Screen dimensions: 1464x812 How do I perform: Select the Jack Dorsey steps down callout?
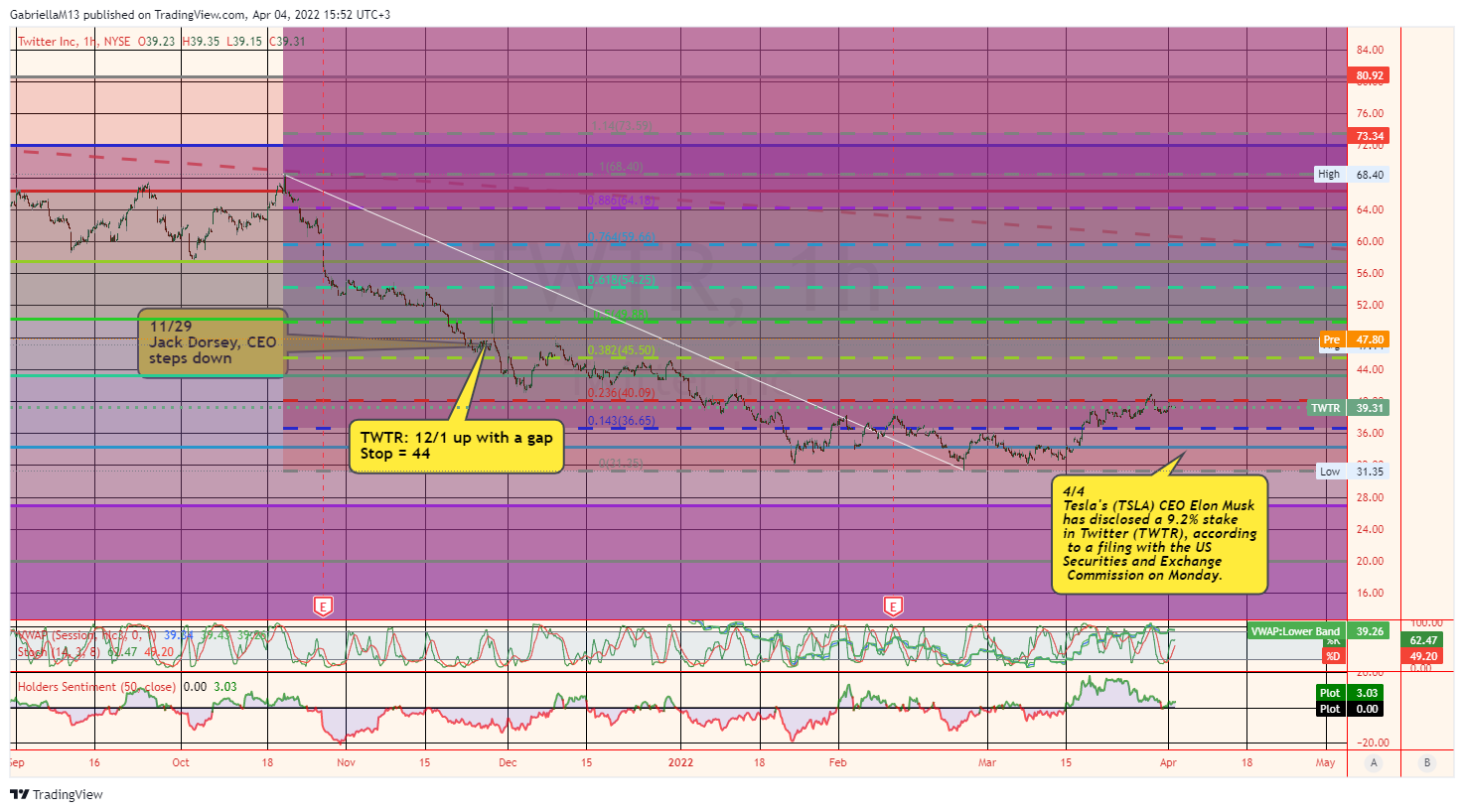pos(213,342)
